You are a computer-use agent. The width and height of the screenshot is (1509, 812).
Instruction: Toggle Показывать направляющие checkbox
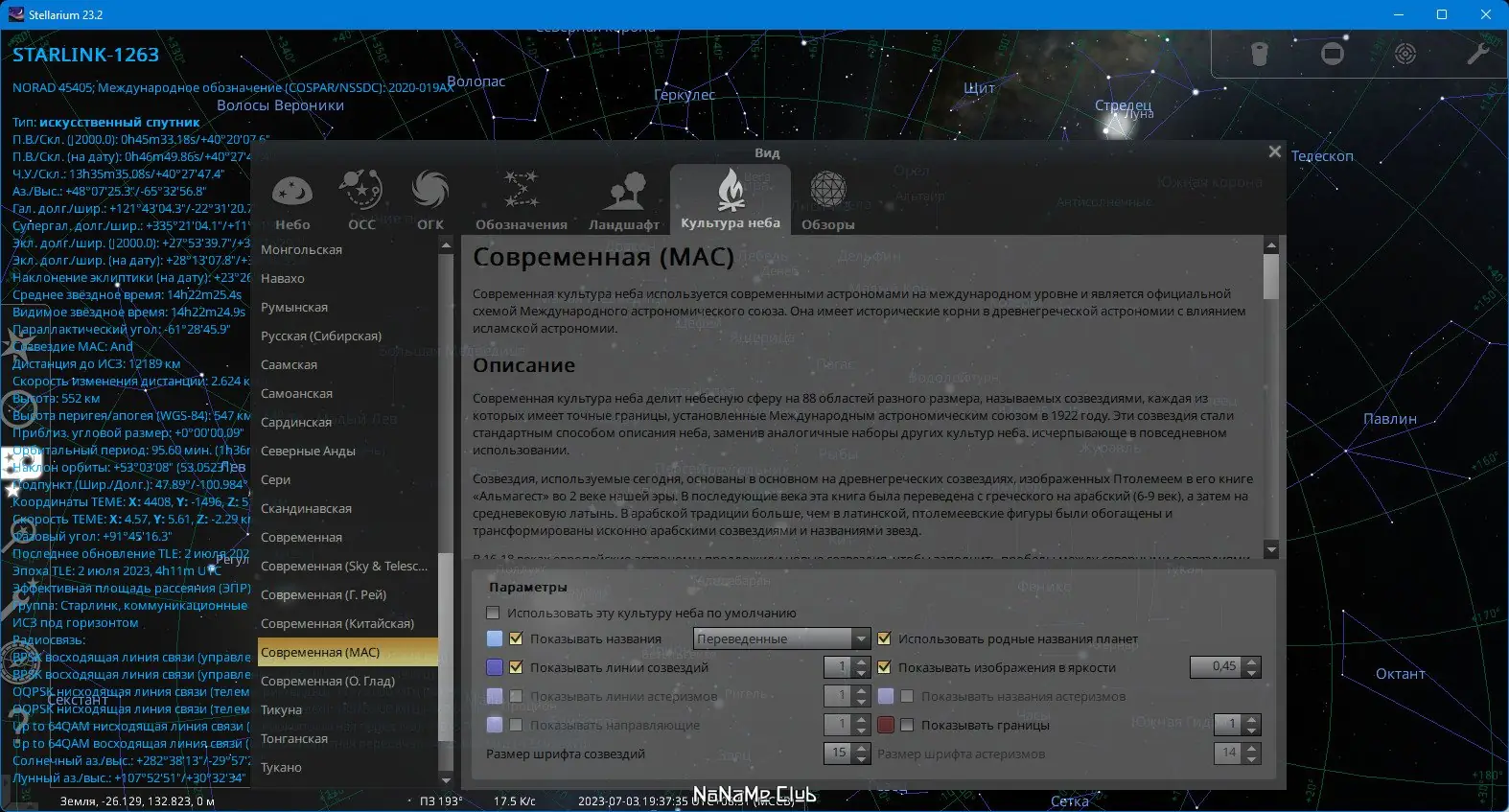point(517,725)
